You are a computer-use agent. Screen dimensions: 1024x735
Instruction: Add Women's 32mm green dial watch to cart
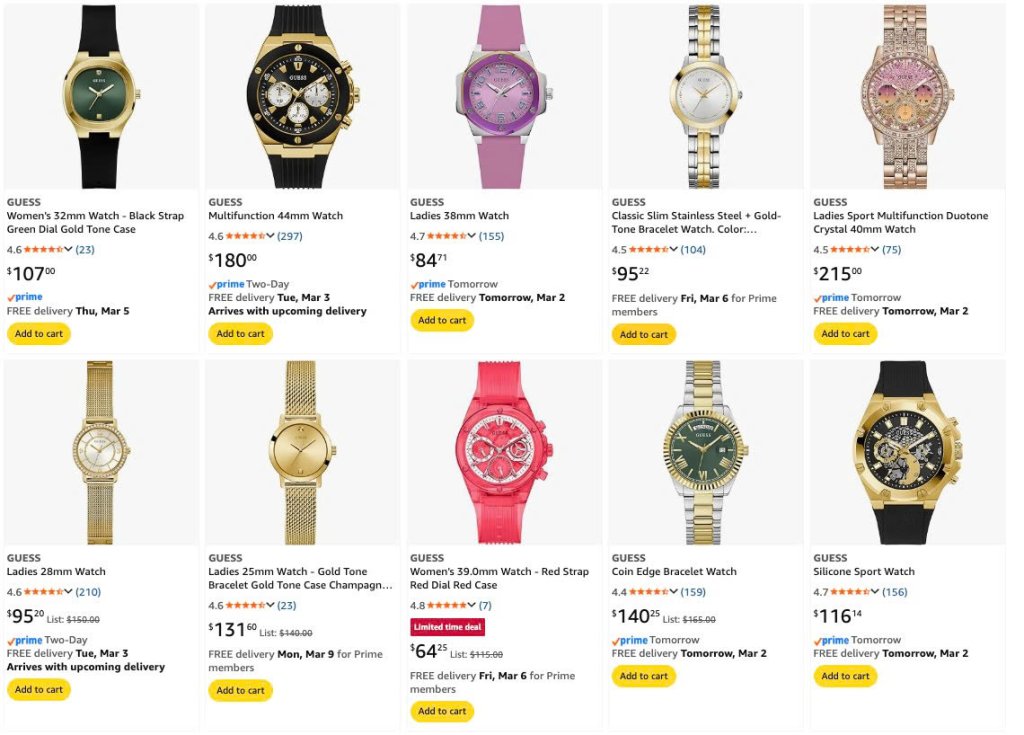click(x=39, y=334)
